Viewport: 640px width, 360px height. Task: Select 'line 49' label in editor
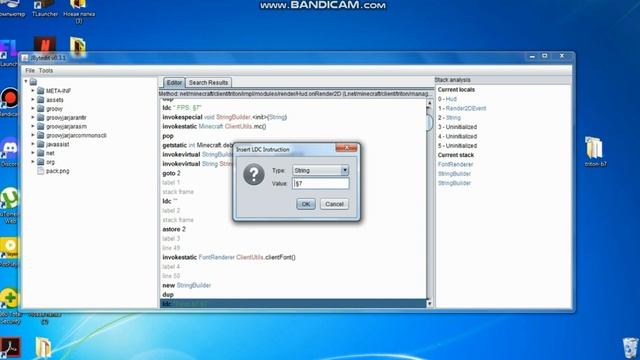(x=171, y=248)
